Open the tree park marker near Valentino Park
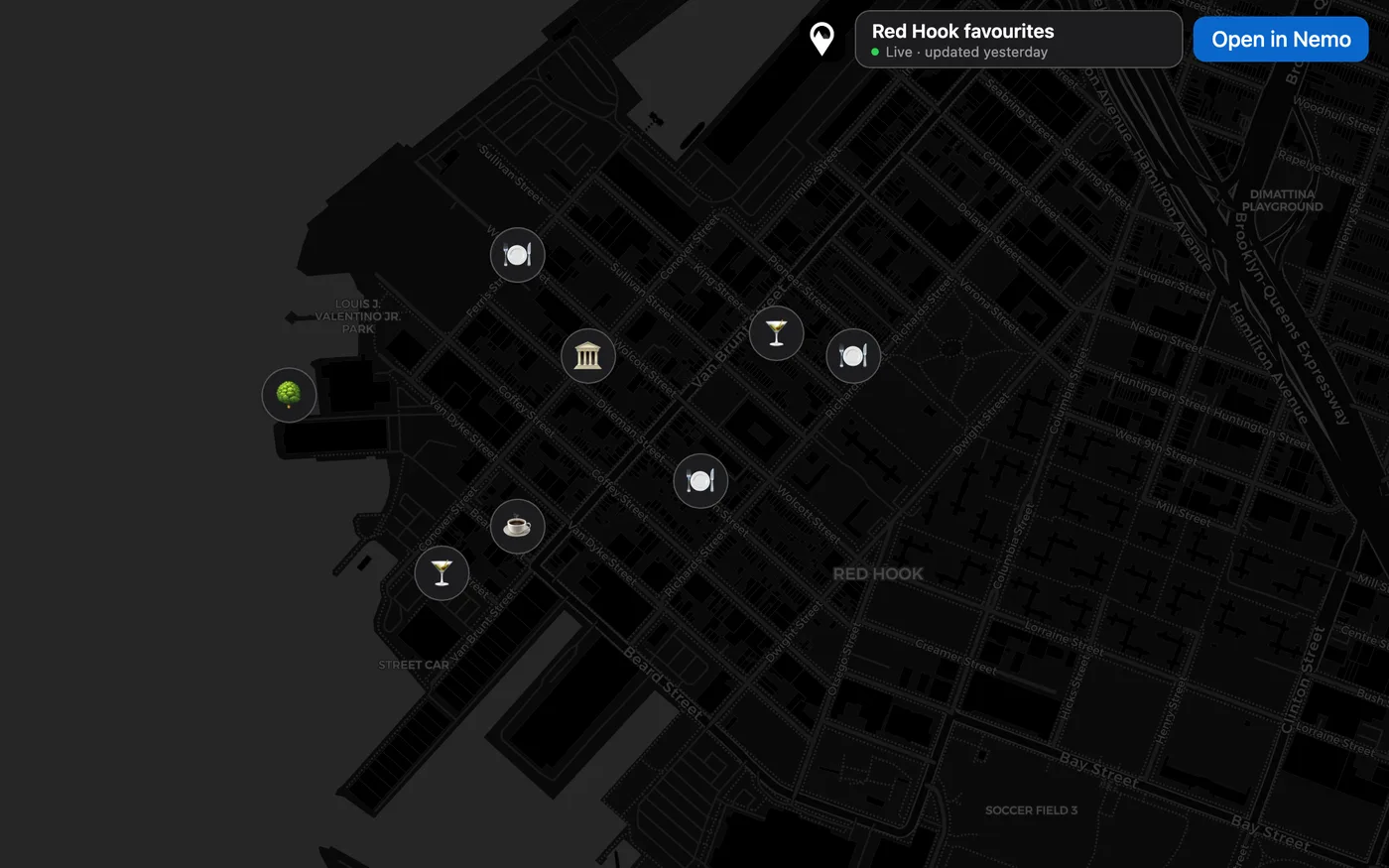This screenshot has height=868, width=1389. click(x=289, y=395)
